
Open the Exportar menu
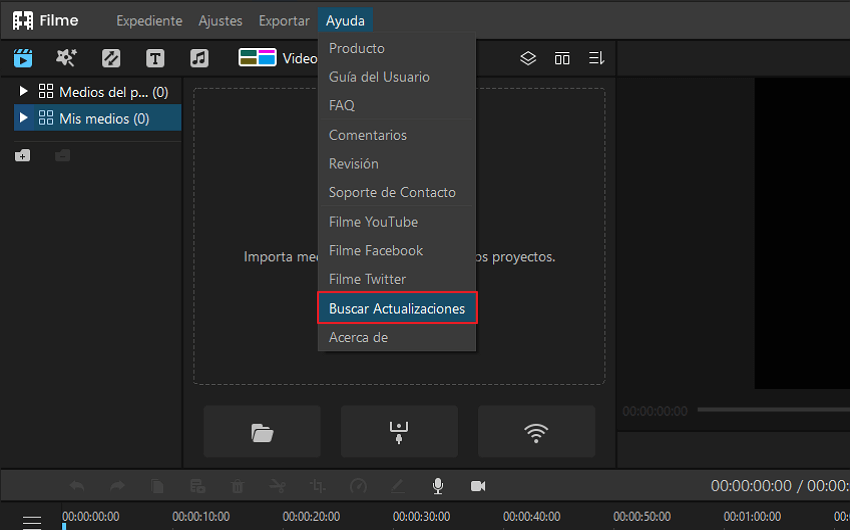click(284, 21)
